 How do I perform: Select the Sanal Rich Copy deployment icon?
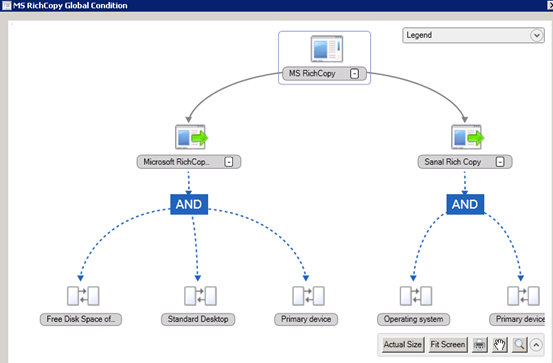pyautogui.click(x=468, y=137)
